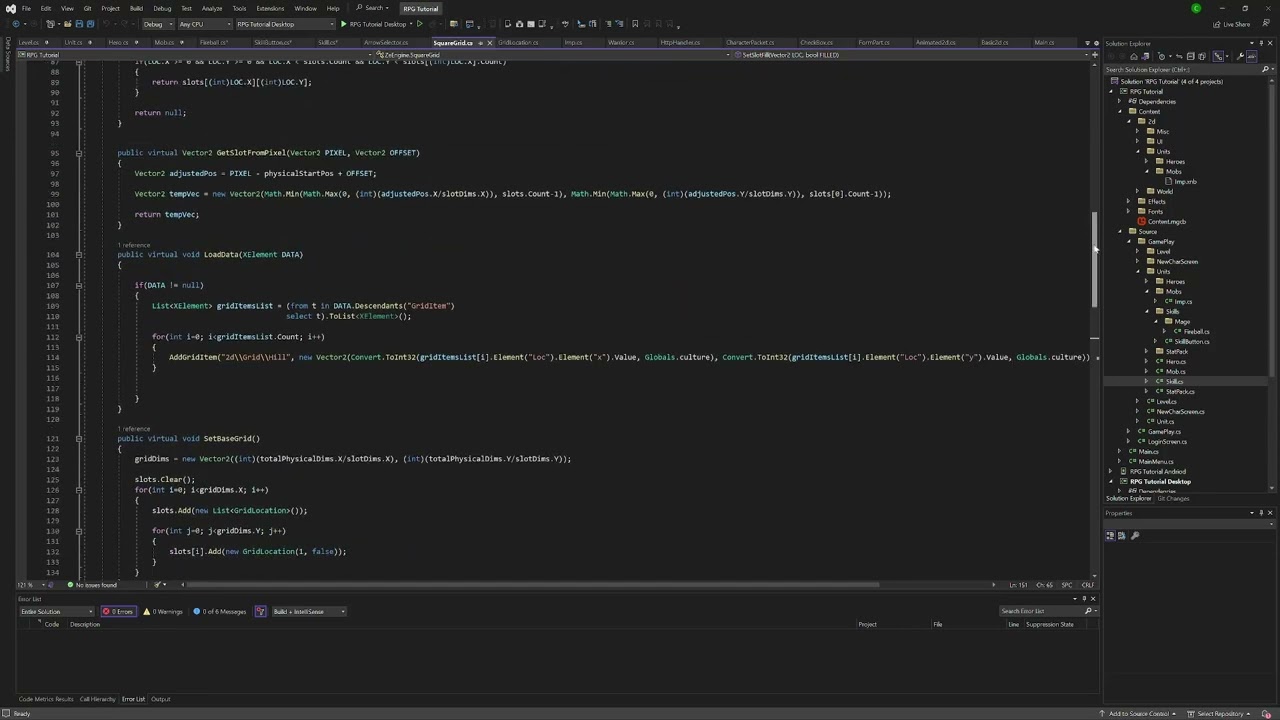Toggle the 0 Warnings filter

(x=164, y=611)
